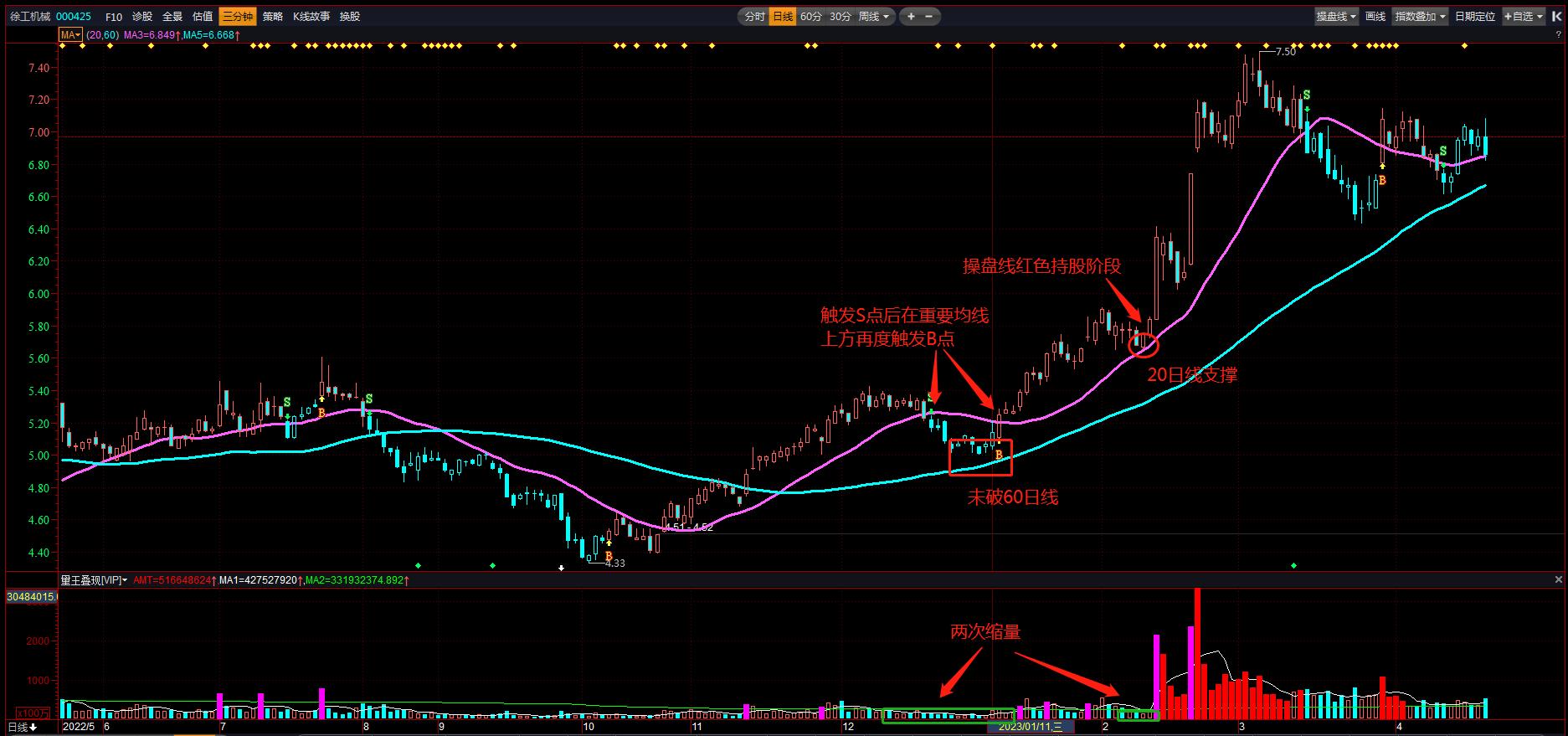Click the zoom in plus icon

point(911,16)
